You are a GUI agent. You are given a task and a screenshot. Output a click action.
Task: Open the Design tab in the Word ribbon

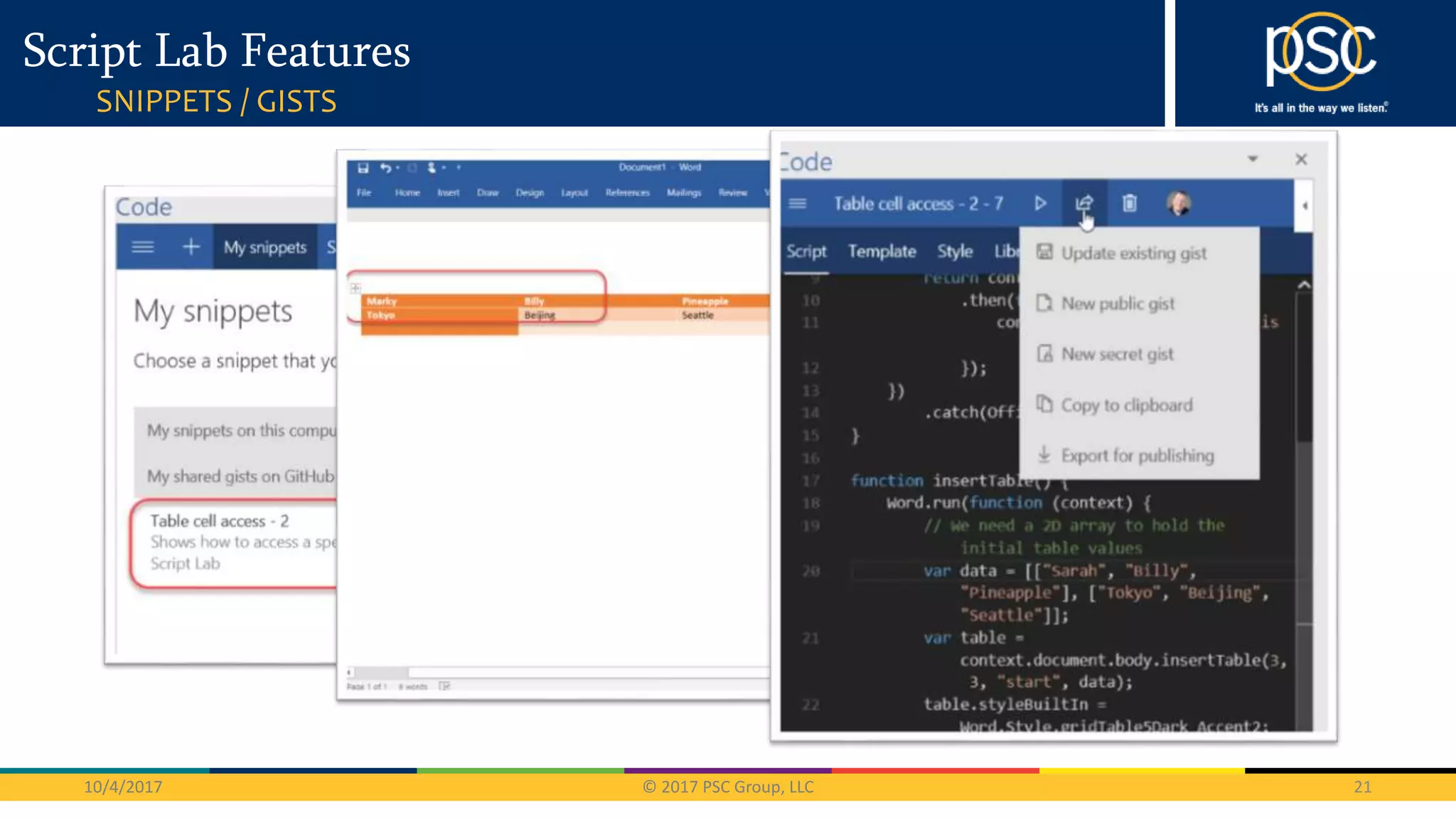point(530,193)
